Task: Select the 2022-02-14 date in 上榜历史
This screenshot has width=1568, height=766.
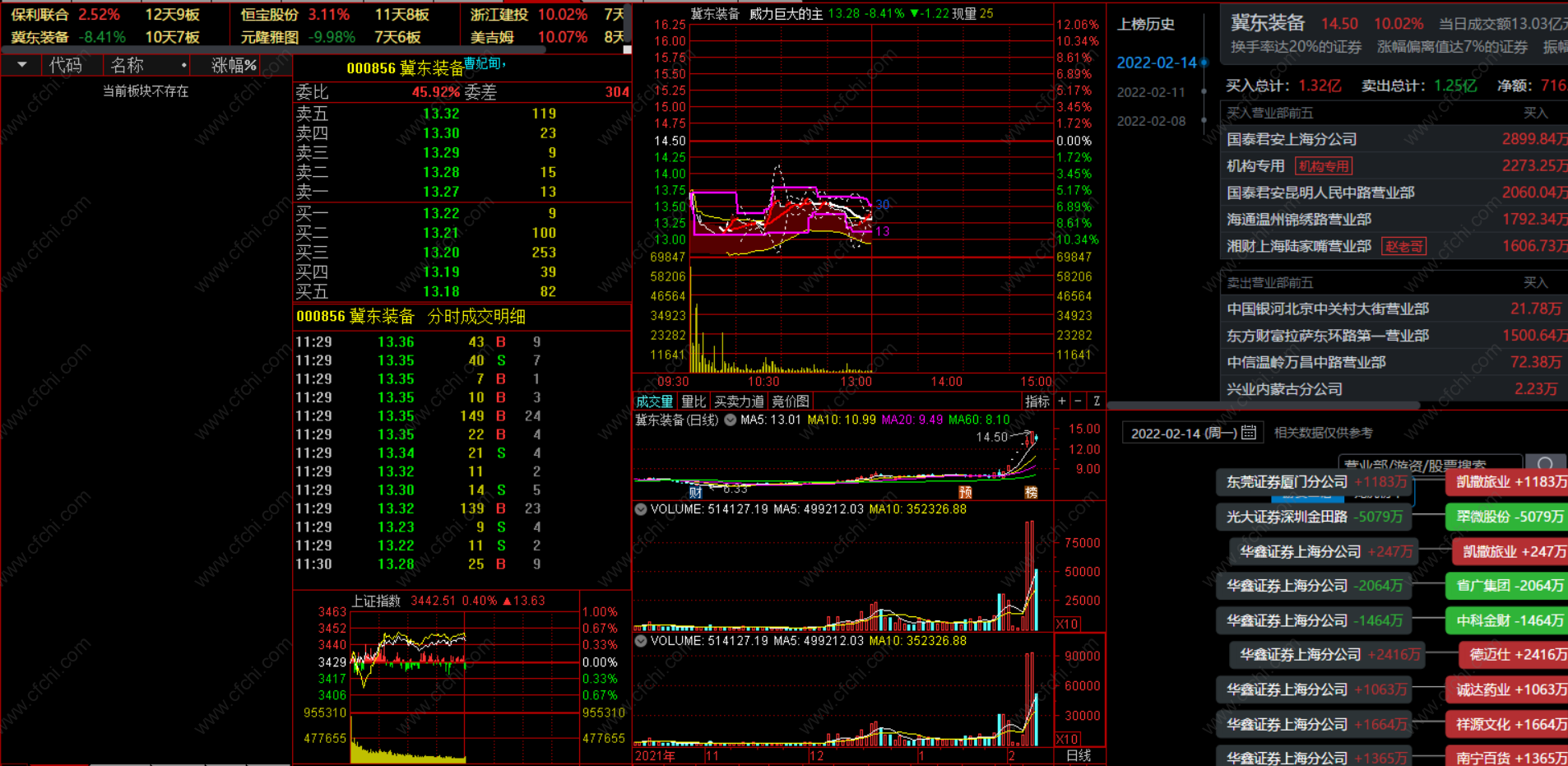Action: (x=1156, y=63)
